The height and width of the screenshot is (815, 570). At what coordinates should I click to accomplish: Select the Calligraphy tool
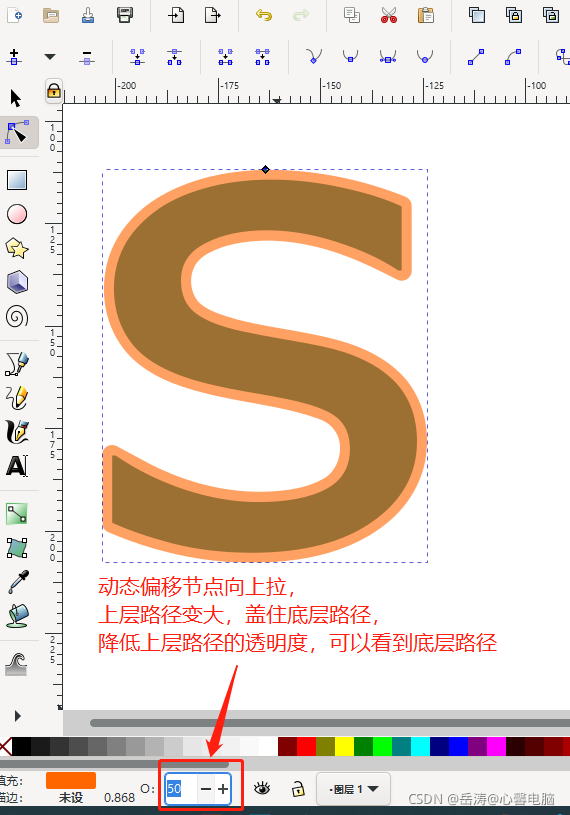(17, 432)
